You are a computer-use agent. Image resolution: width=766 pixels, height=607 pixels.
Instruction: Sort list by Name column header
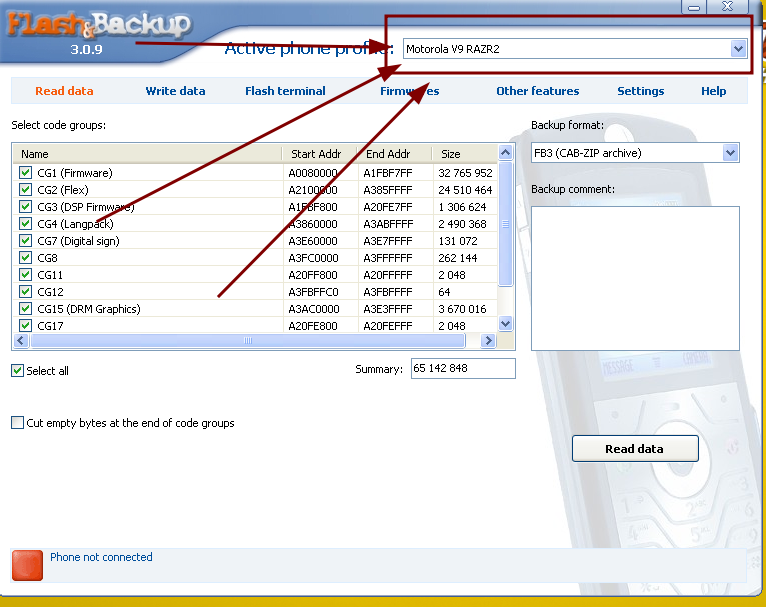tap(147, 154)
